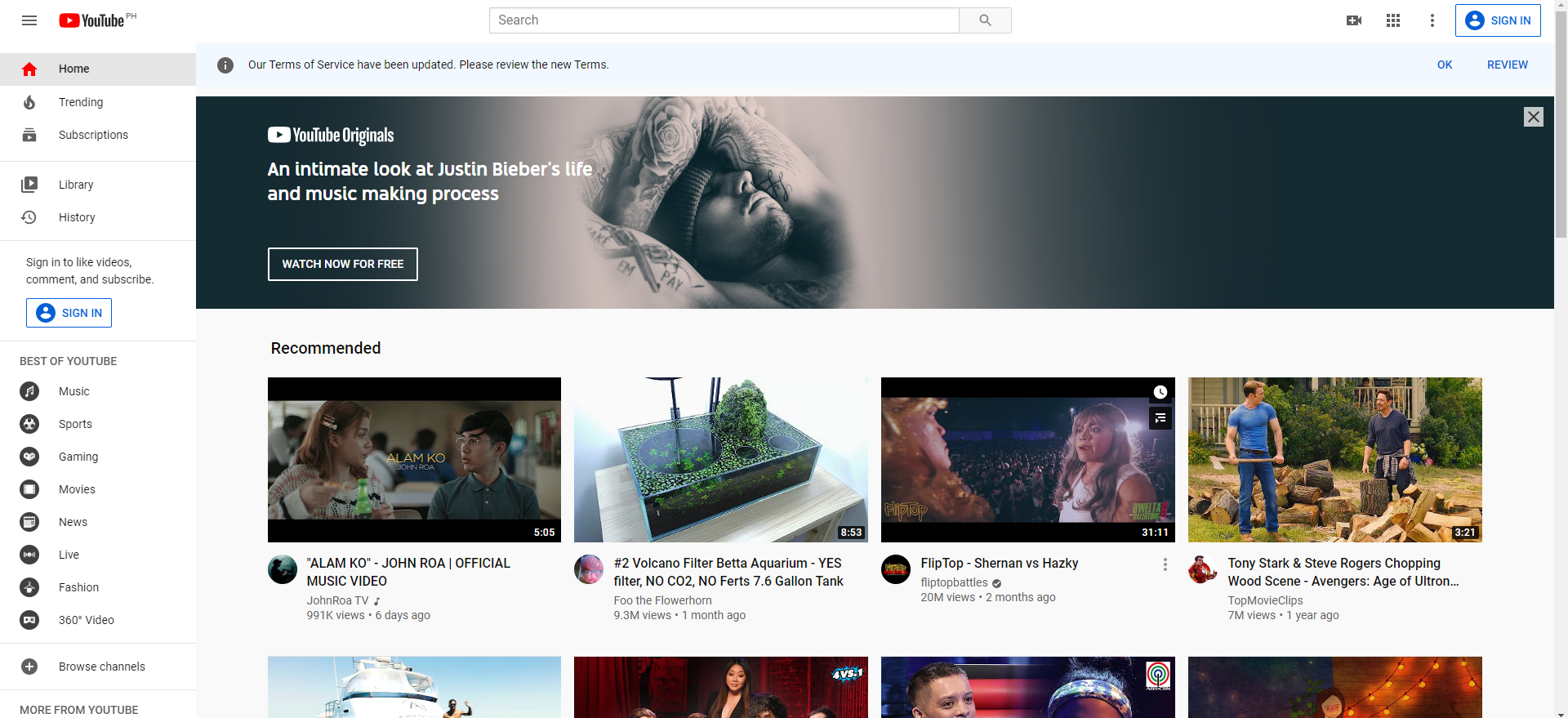Open JohnRoa TV channel avatar
The width and height of the screenshot is (1568, 718).
point(283,569)
